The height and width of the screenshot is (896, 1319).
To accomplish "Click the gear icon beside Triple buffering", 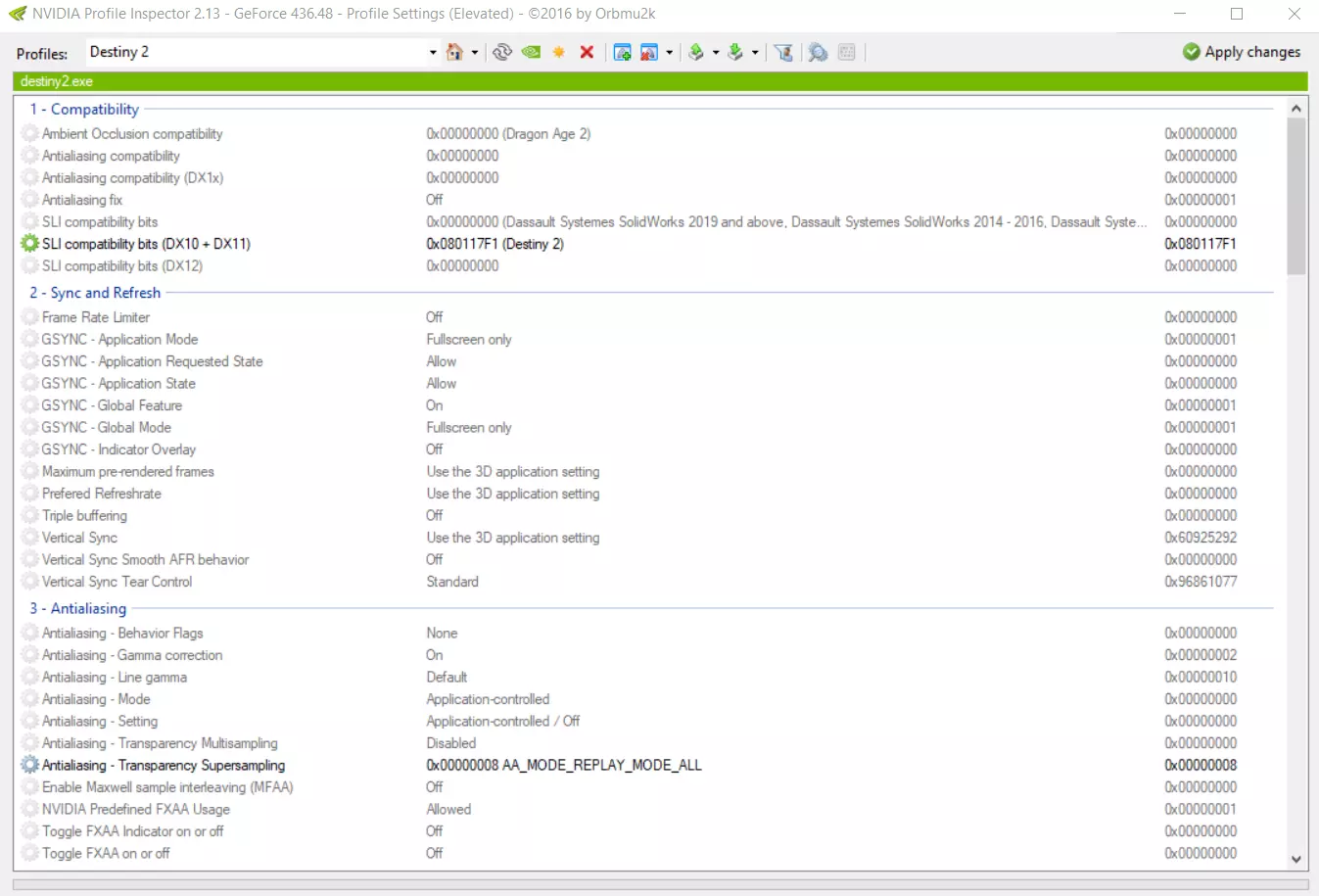I will pyautogui.click(x=30, y=515).
